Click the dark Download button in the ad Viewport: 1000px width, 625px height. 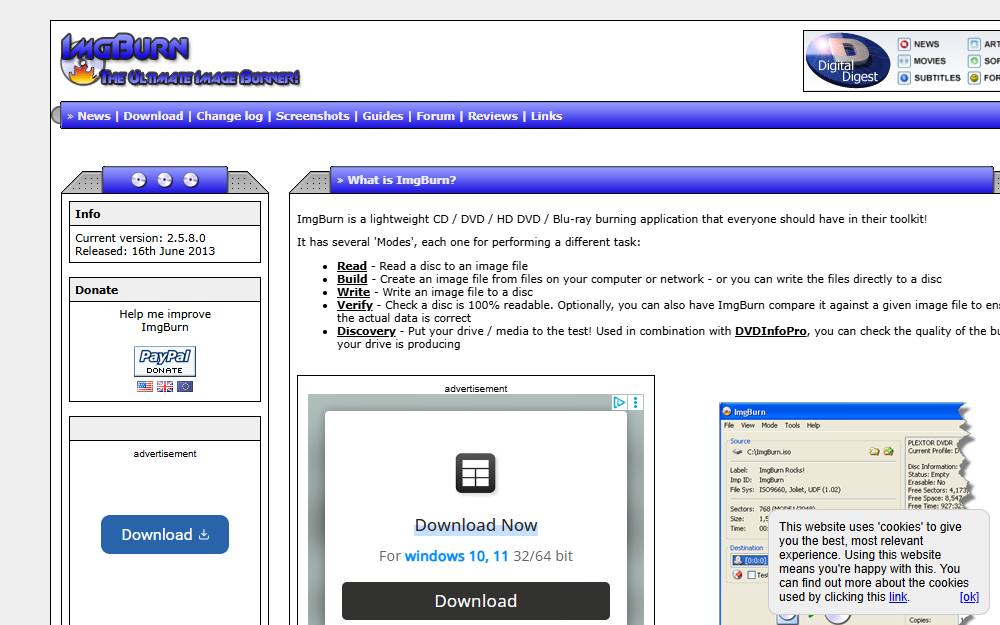pos(476,601)
